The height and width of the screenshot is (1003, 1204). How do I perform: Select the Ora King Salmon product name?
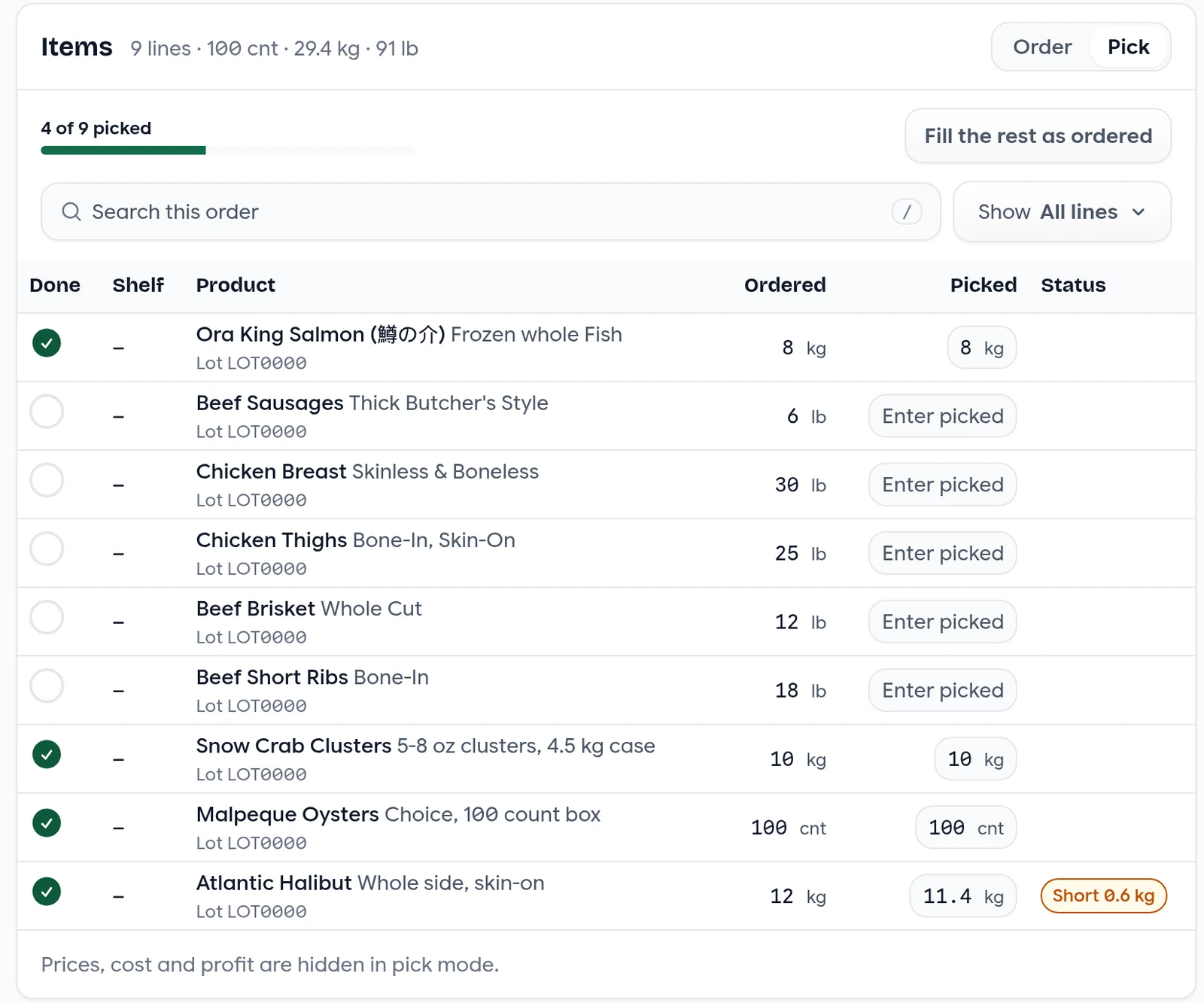321,334
